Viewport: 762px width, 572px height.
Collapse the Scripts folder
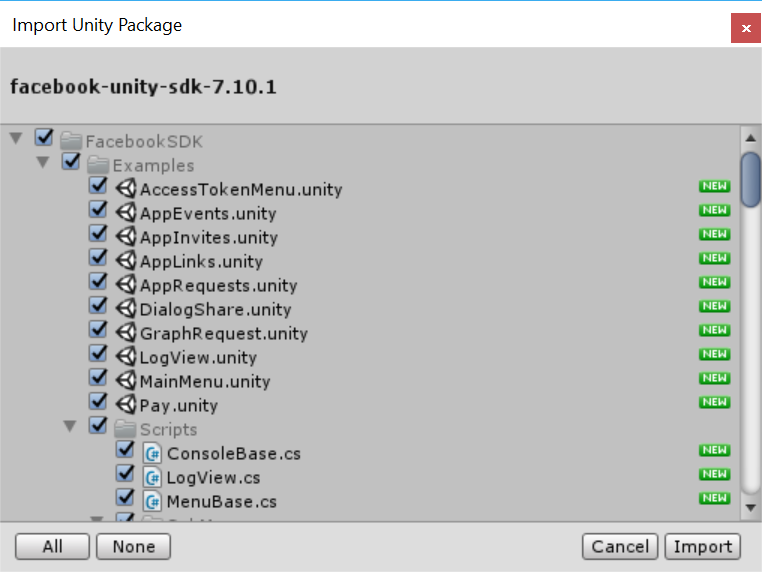pyautogui.click(x=70, y=426)
